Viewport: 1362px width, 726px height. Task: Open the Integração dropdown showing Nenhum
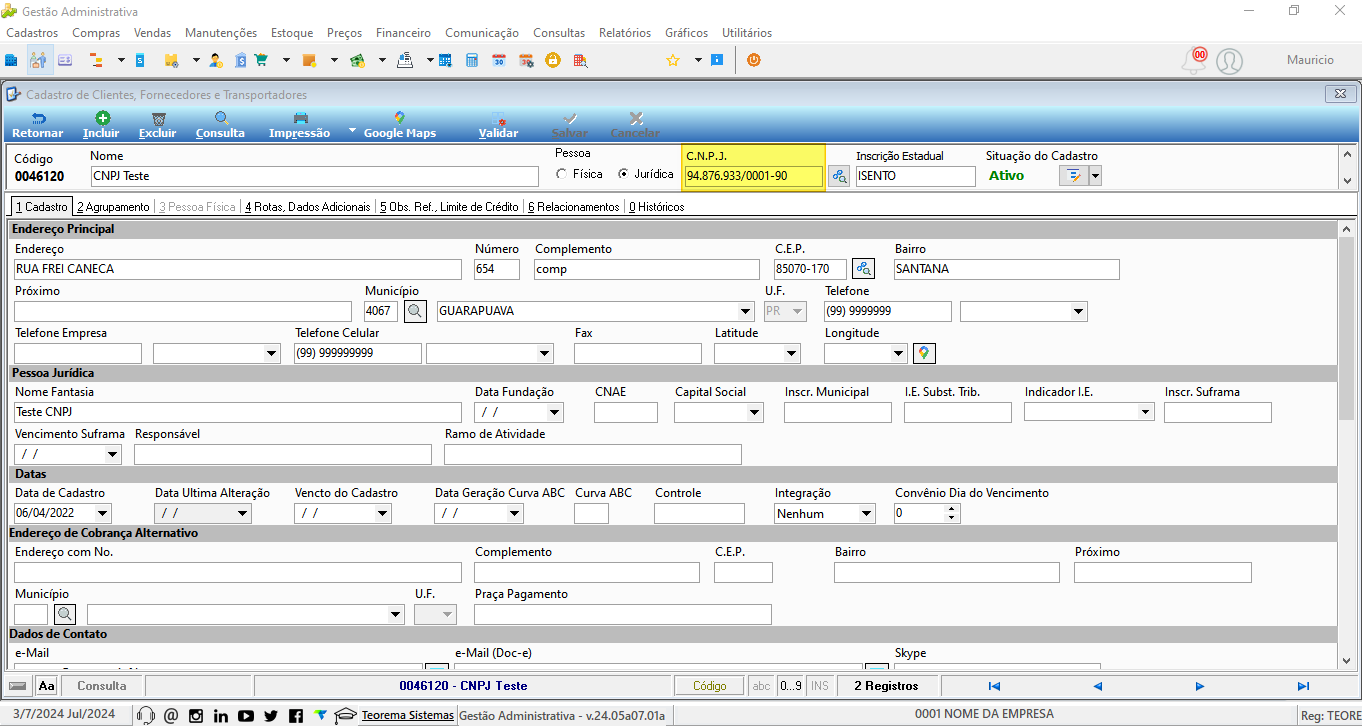866,513
